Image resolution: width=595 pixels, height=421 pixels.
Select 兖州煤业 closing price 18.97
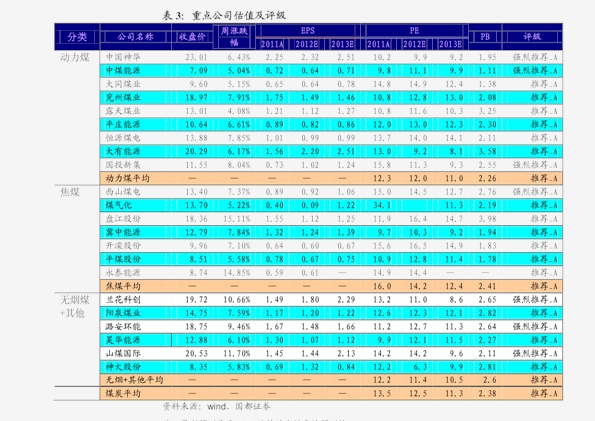pyautogui.click(x=197, y=98)
